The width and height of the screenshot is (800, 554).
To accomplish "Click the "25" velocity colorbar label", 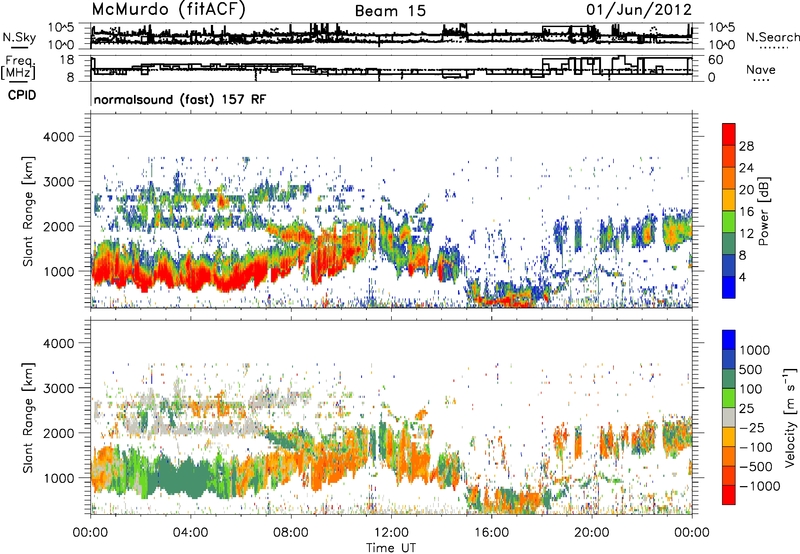I will (747, 409).
